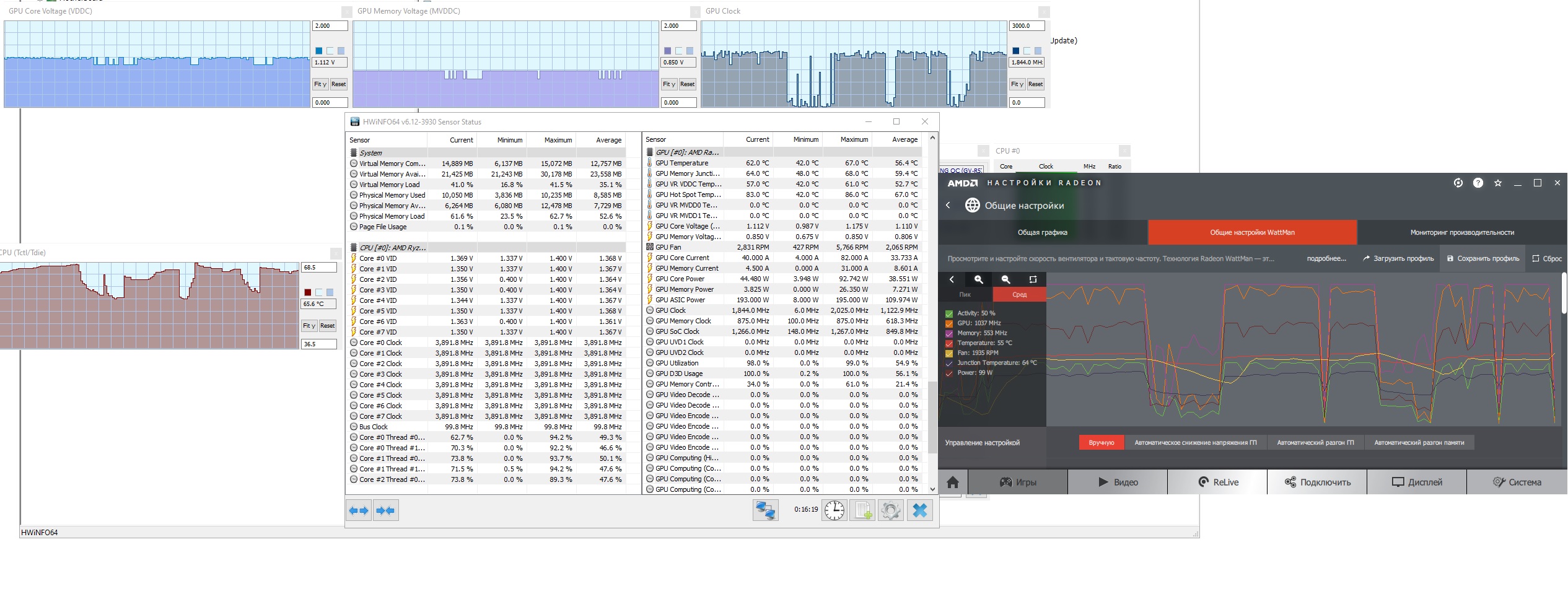
Task: Select Автоматический разгон ГП mode
Action: point(1315,442)
